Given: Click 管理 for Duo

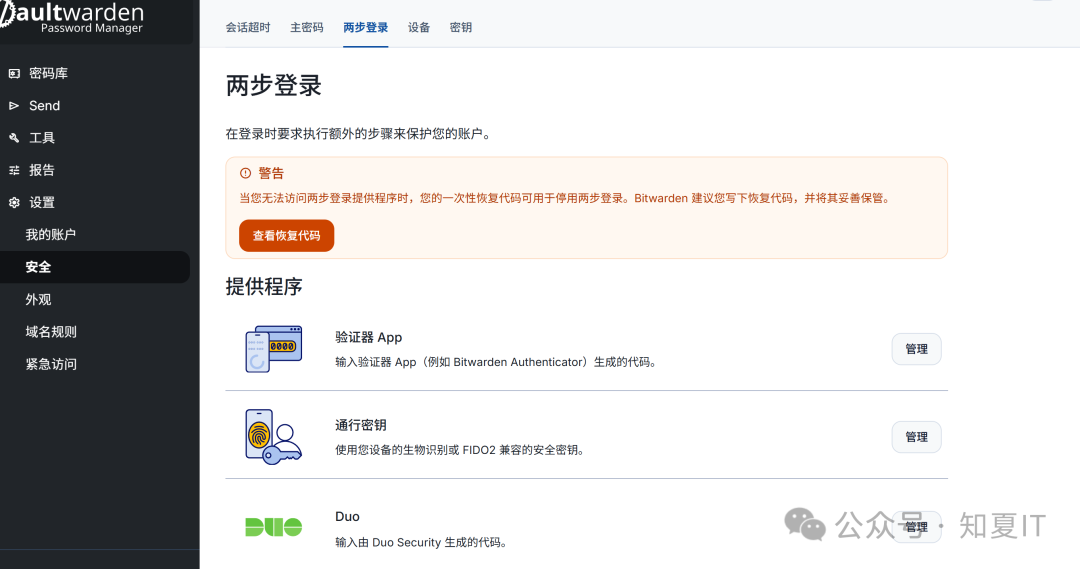Looking at the screenshot, I should [916, 527].
